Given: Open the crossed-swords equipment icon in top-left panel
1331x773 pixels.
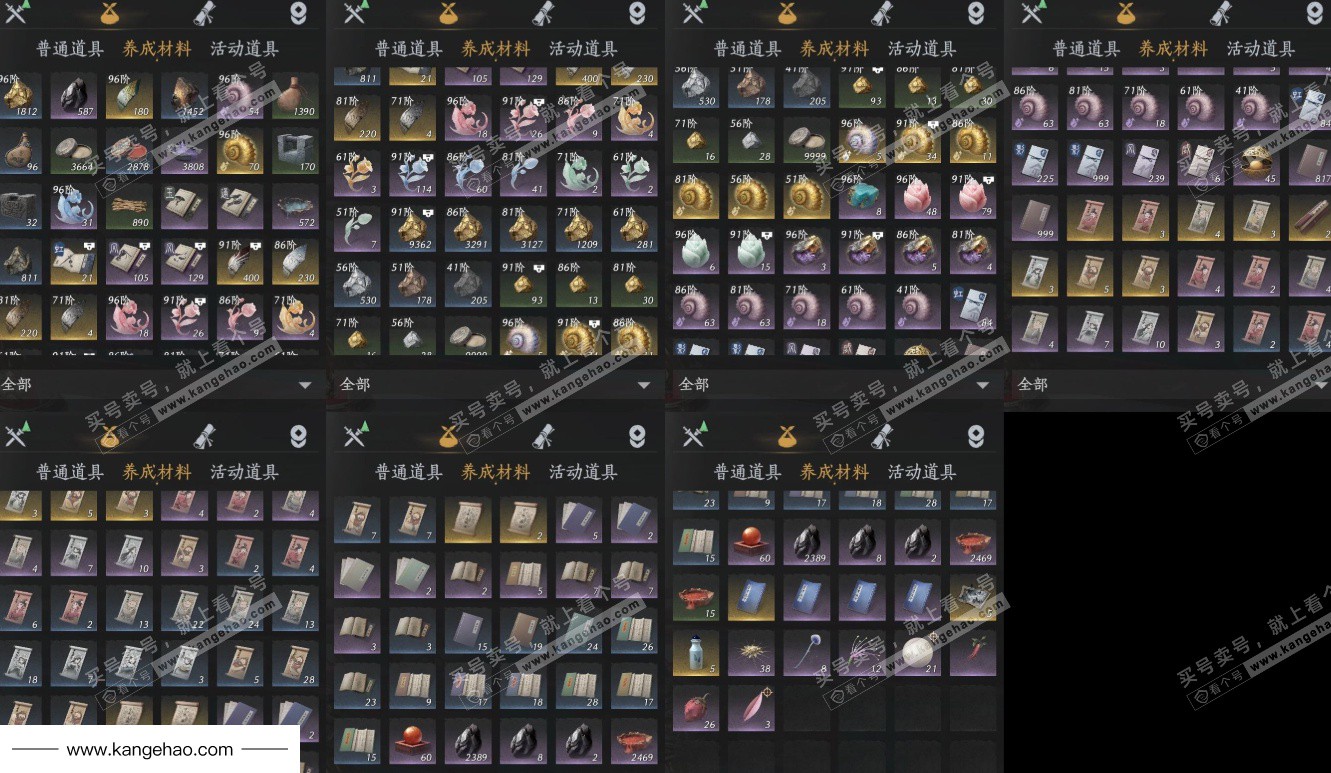Looking at the screenshot, I should tap(17, 13).
